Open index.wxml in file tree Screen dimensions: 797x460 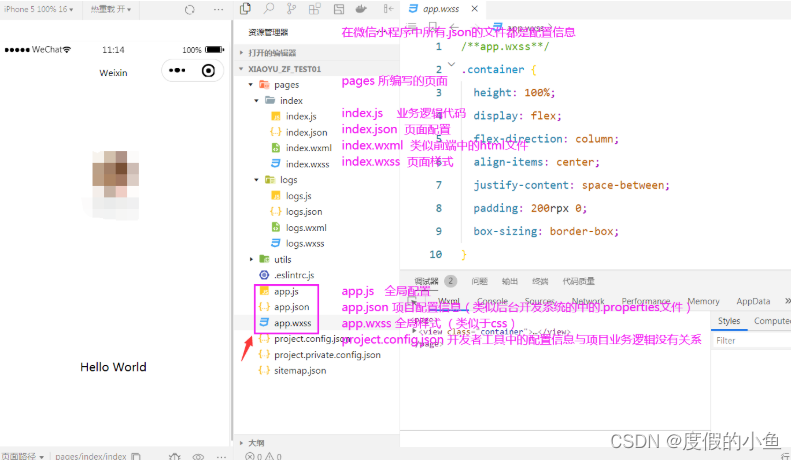tap(309, 148)
